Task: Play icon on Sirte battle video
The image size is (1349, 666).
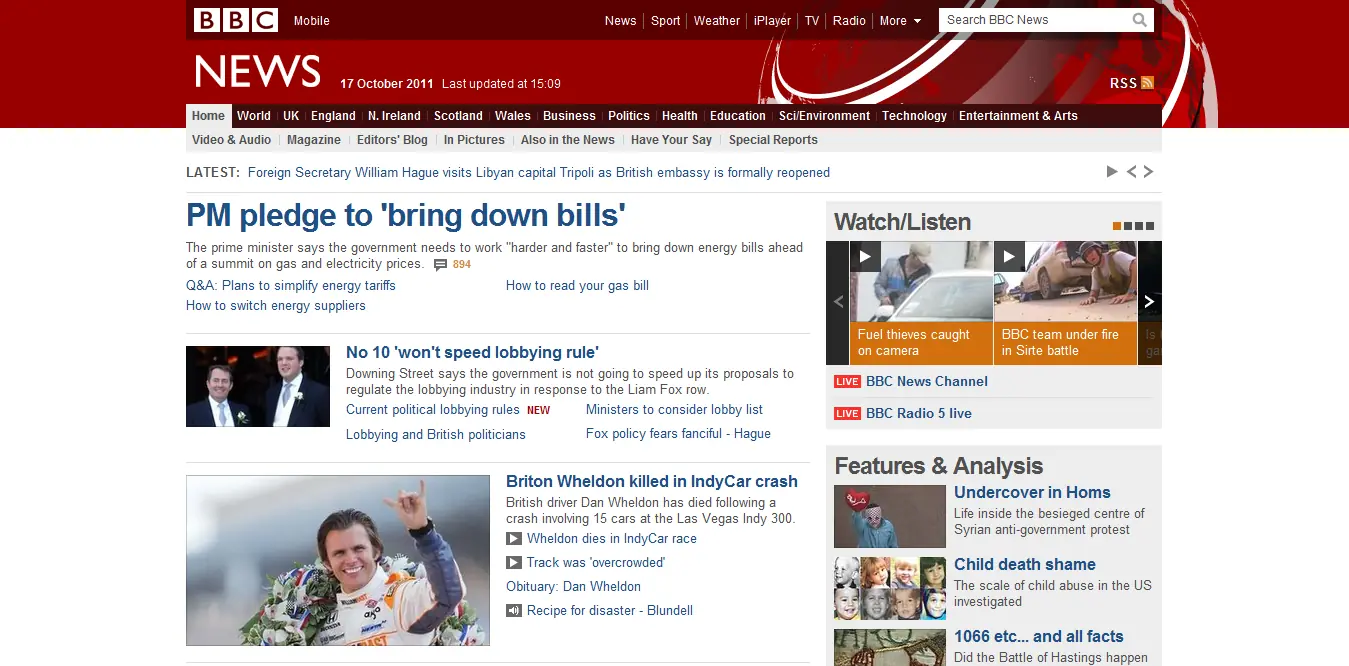Action: point(1009,256)
